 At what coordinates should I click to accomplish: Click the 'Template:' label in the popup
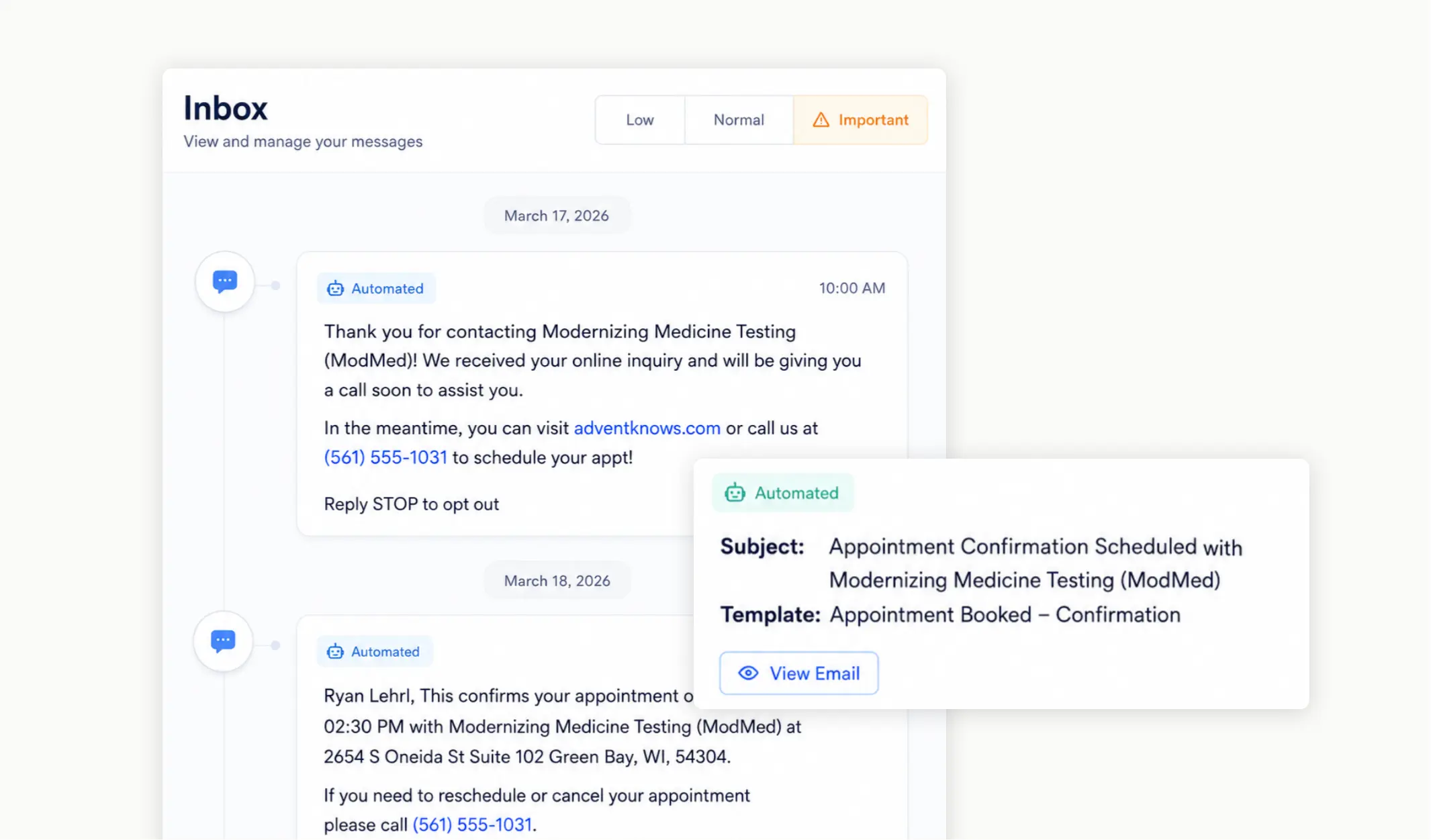click(x=770, y=615)
